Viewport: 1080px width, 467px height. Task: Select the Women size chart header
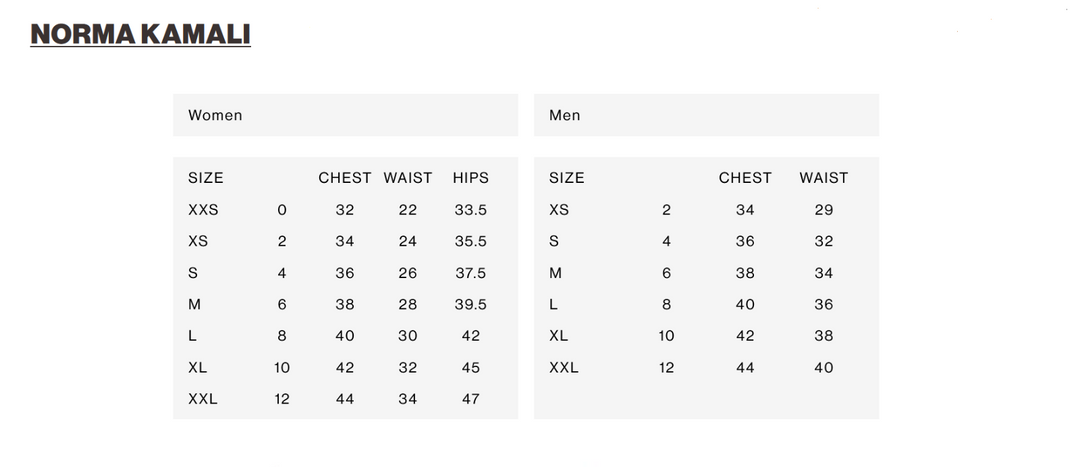click(x=215, y=115)
